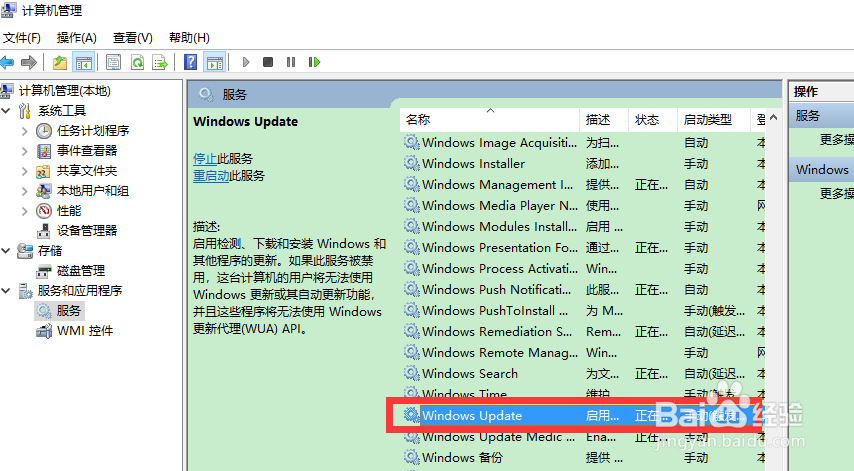This screenshot has height=471, width=854.
Task: Click the 停止 service link
Action: pyautogui.click(x=205, y=159)
